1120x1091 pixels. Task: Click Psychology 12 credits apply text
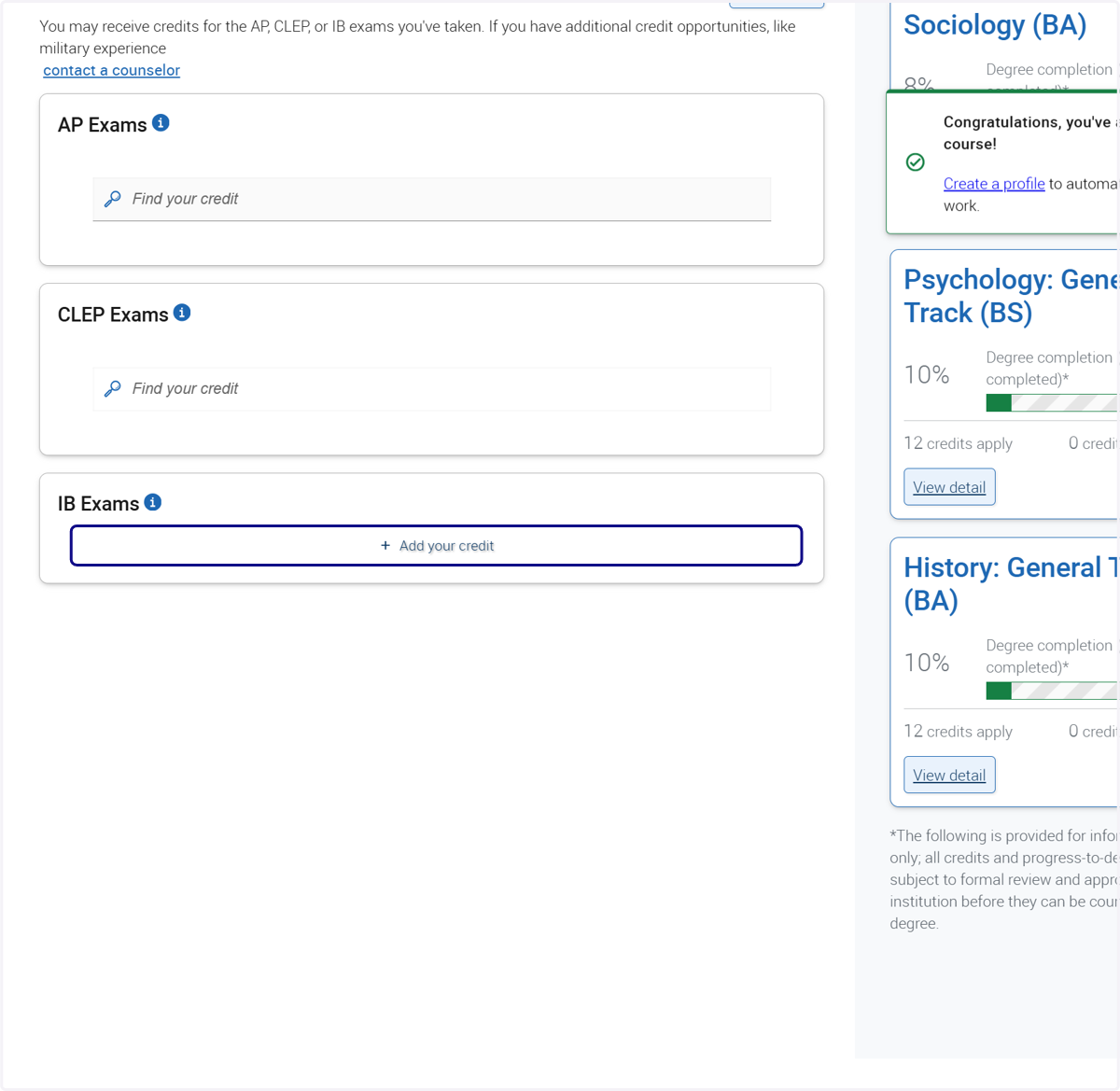[958, 443]
